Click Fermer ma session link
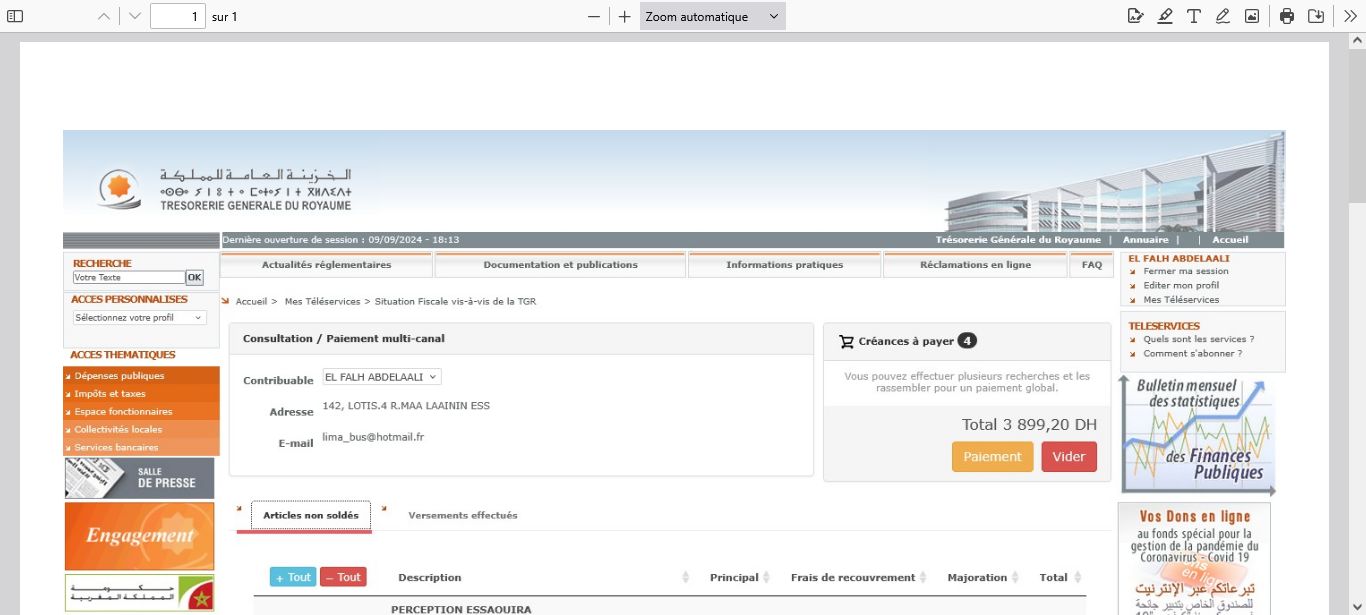 [1186, 271]
